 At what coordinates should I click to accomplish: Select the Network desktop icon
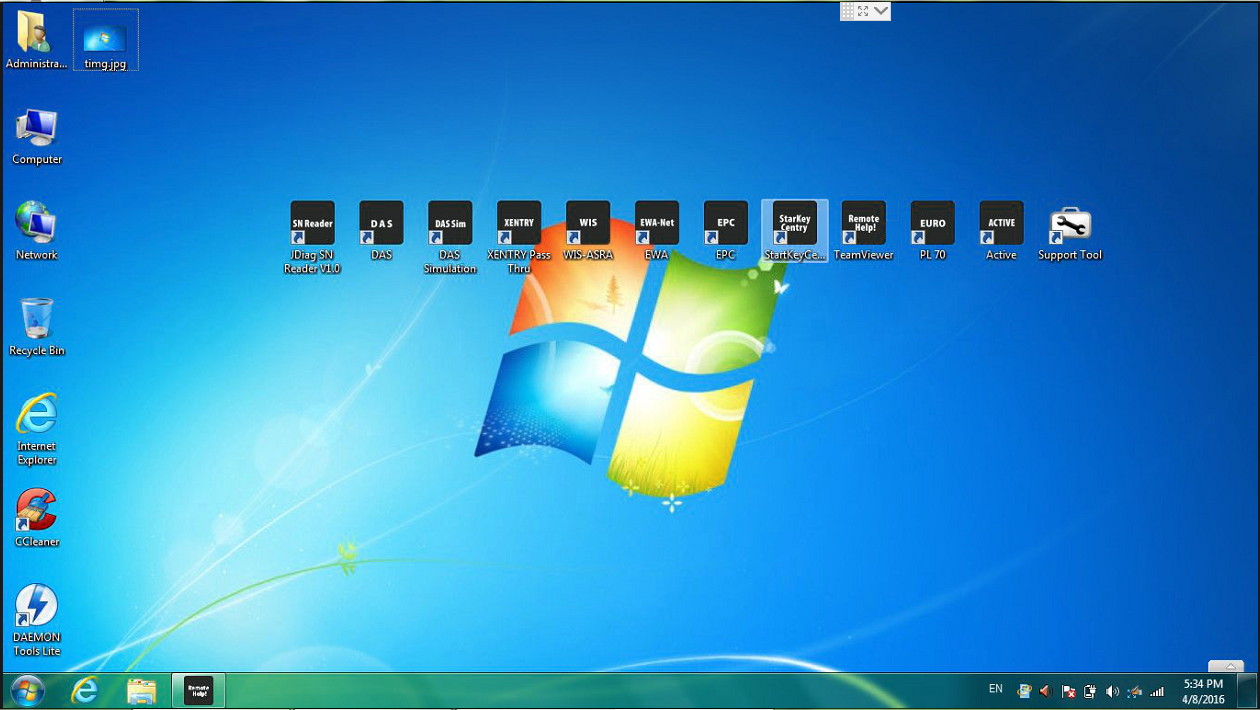37,232
